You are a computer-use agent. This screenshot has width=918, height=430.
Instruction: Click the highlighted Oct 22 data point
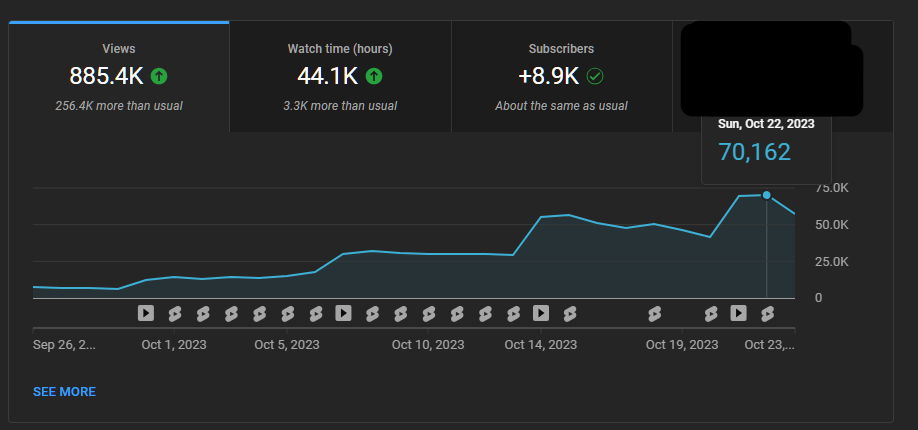pos(767,195)
